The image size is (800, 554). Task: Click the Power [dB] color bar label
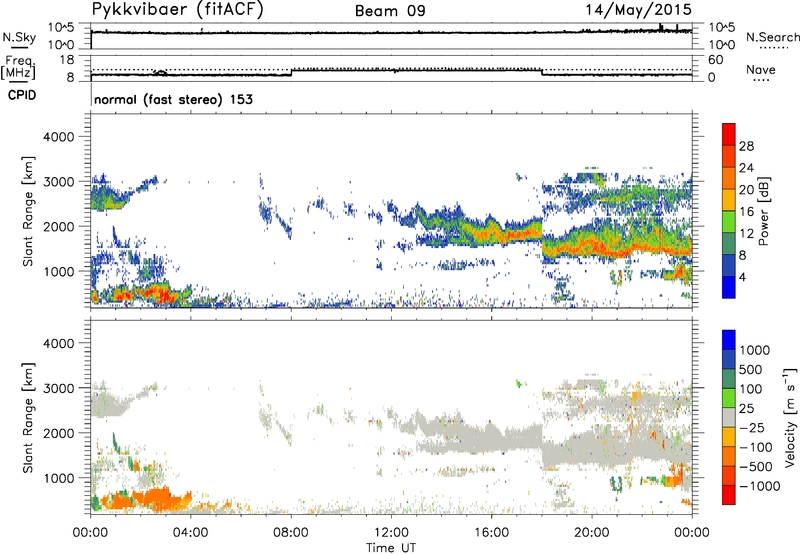(x=763, y=211)
